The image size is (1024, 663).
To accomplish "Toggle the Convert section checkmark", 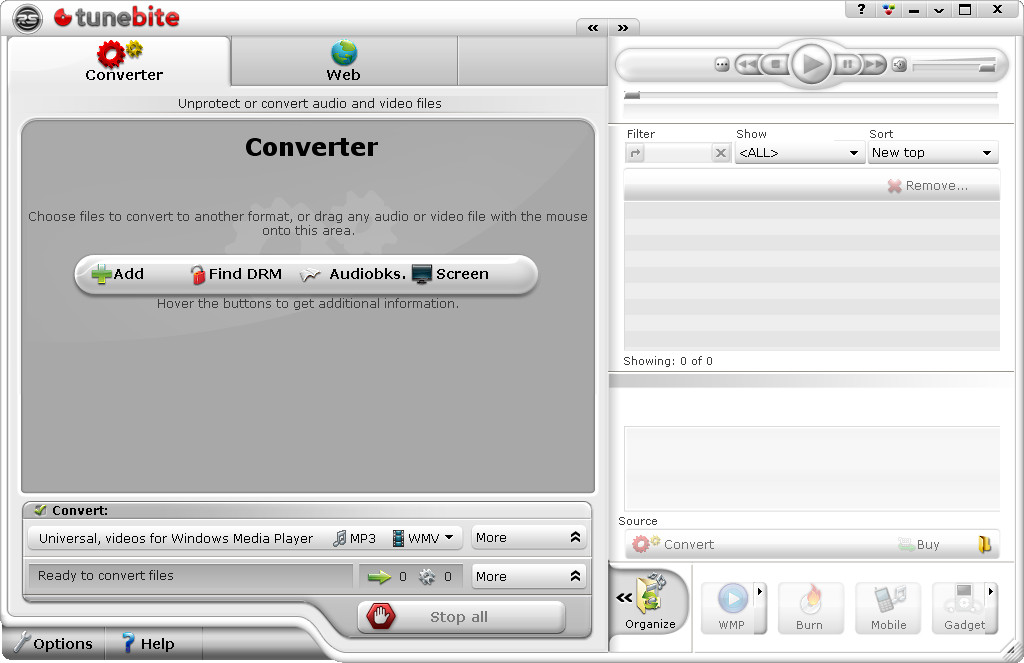I will tap(40, 510).
